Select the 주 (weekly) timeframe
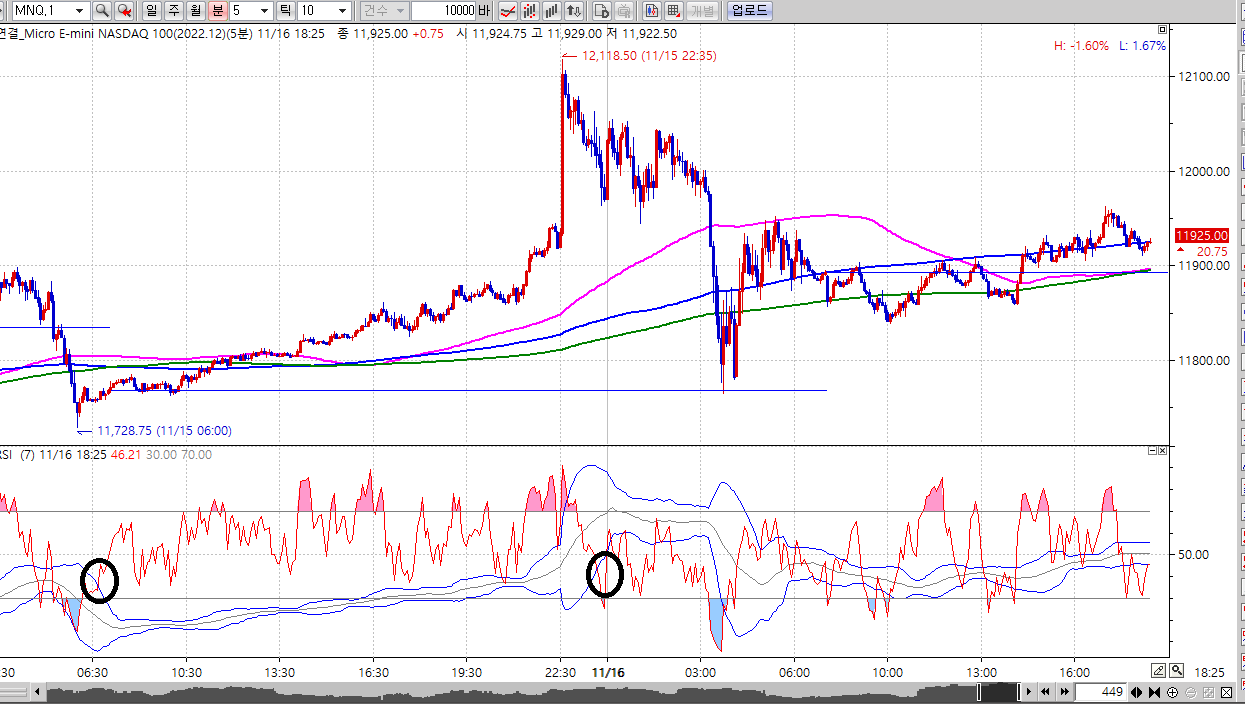Viewport: 1245px width, 704px height. click(x=172, y=11)
